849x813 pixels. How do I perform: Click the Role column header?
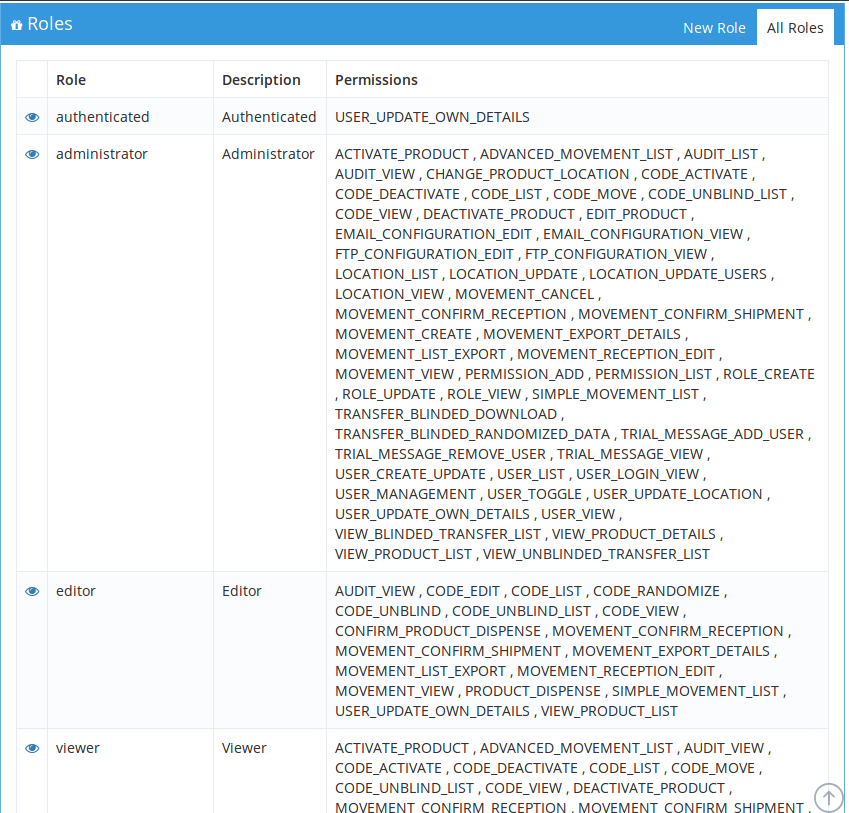tap(71, 80)
